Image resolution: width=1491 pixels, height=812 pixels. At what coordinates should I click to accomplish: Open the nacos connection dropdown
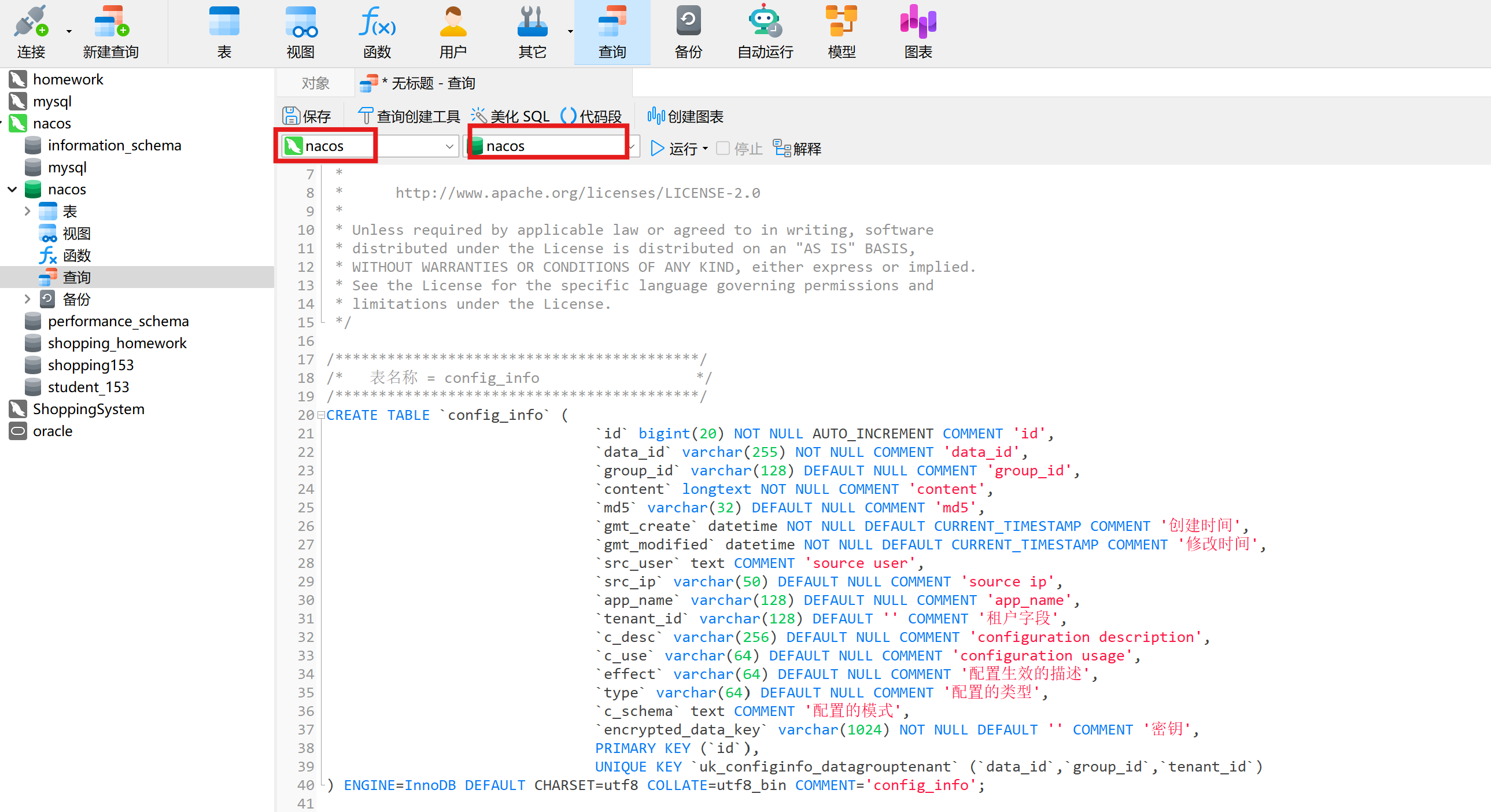point(449,146)
